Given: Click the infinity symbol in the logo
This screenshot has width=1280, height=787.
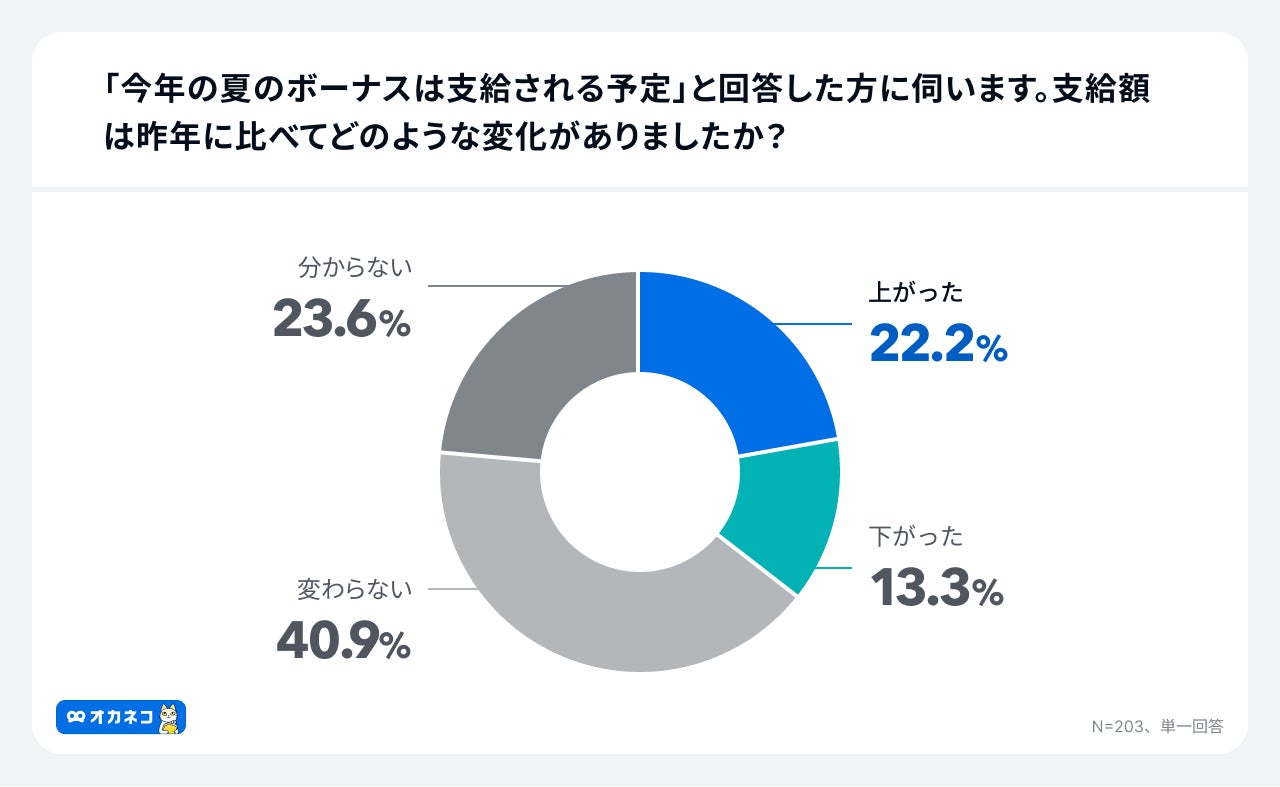Looking at the screenshot, I should (x=76, y=718).
